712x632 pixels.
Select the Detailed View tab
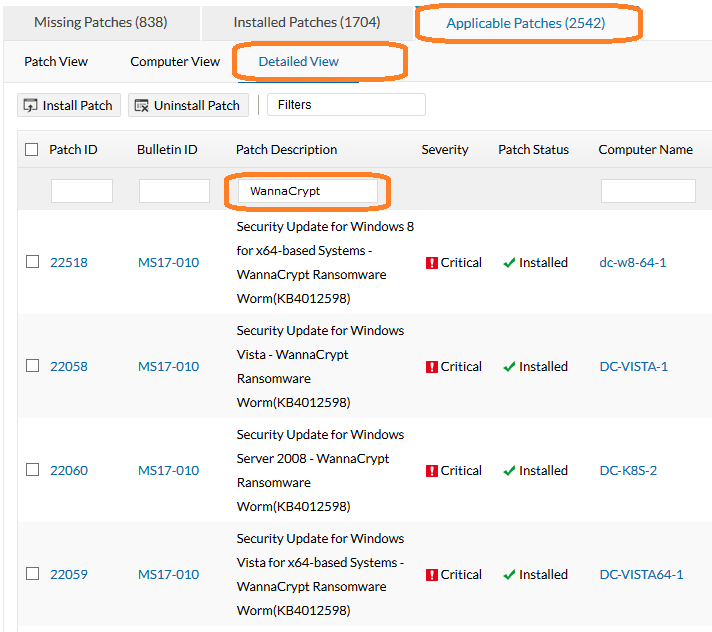tap(298, 61)
